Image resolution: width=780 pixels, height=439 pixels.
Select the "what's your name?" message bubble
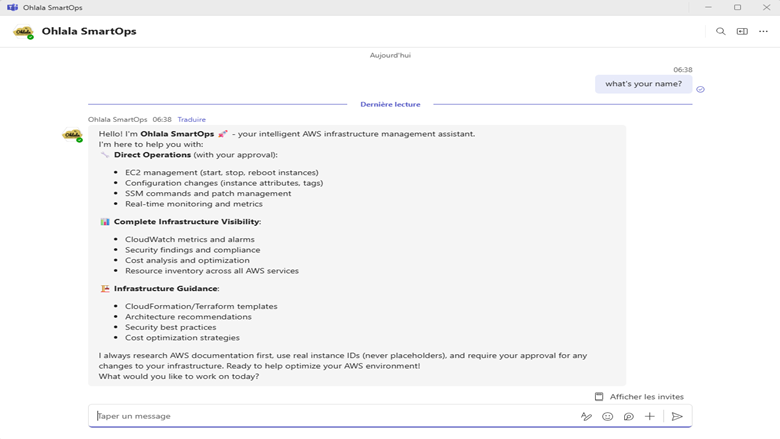point(643,84)
